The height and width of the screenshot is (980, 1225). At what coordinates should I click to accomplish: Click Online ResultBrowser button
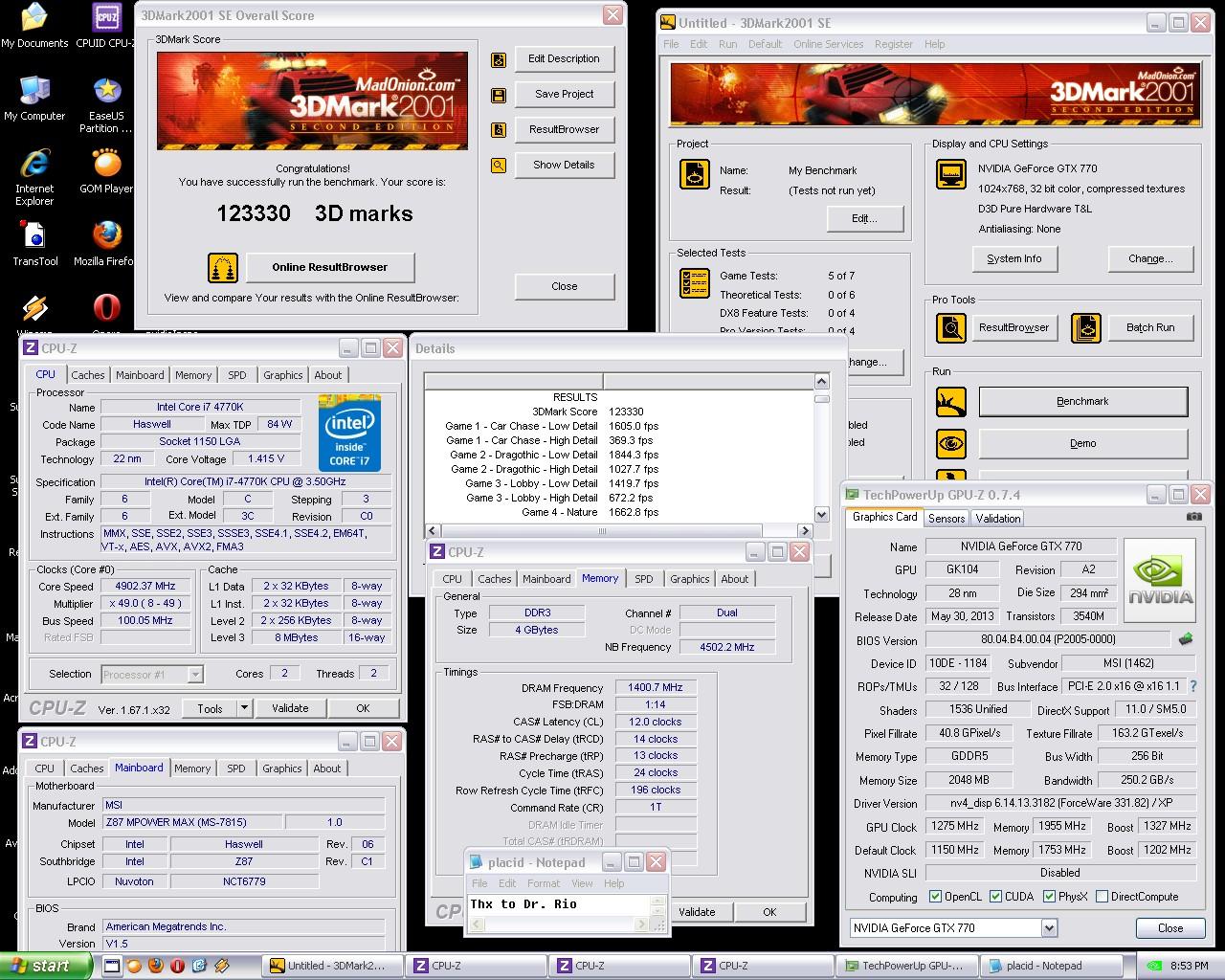(x=330, y=267)
